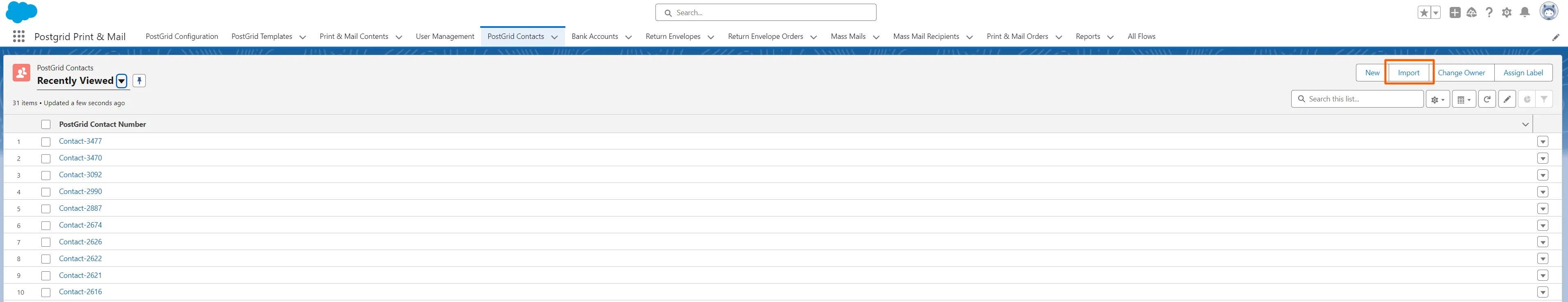Viewport: 1568px width, 302px height.
Task: Open the Setup gear icon
Action: click(x=1507, y=13)
